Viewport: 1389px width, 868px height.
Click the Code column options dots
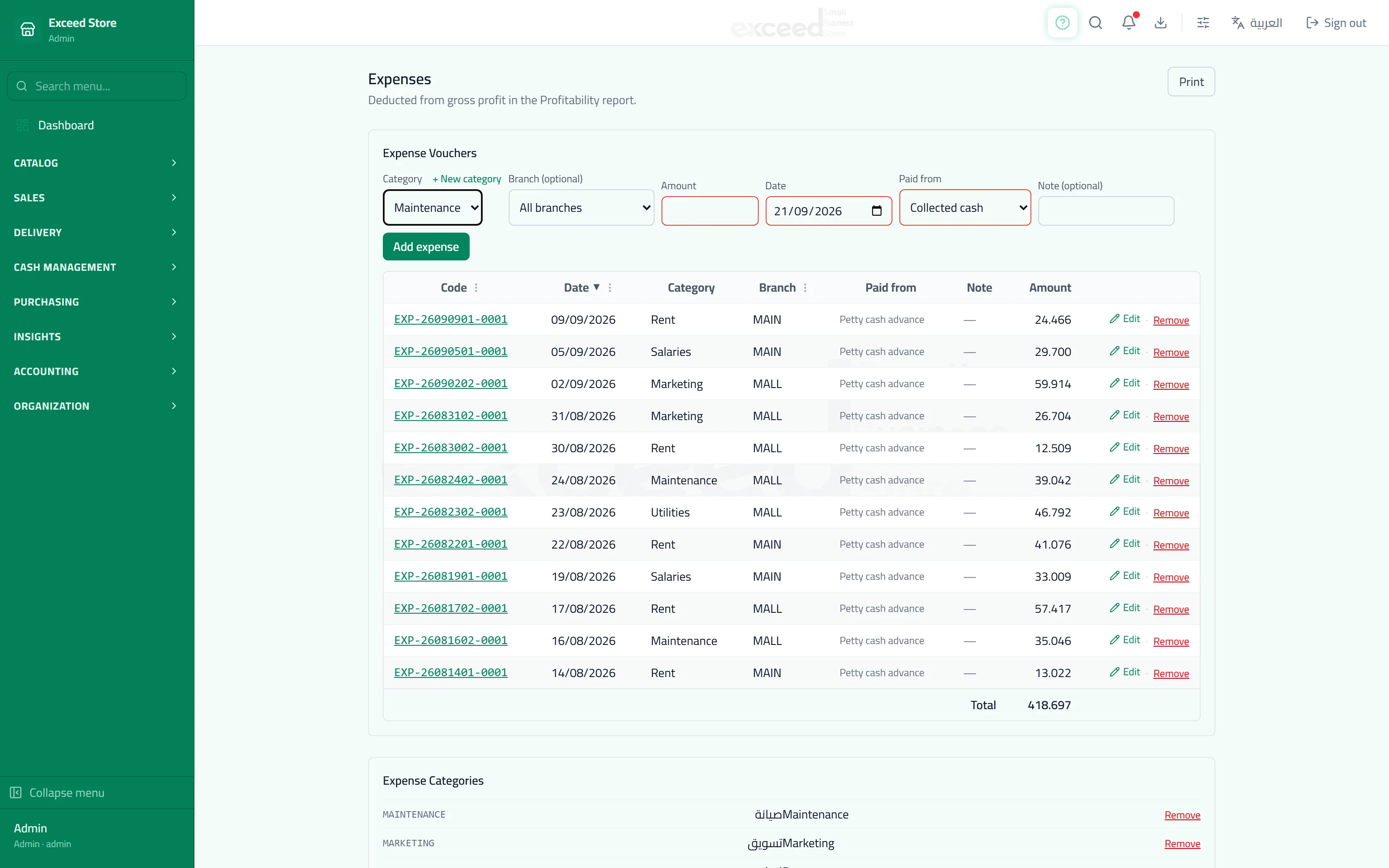click(x=476, y=288)
